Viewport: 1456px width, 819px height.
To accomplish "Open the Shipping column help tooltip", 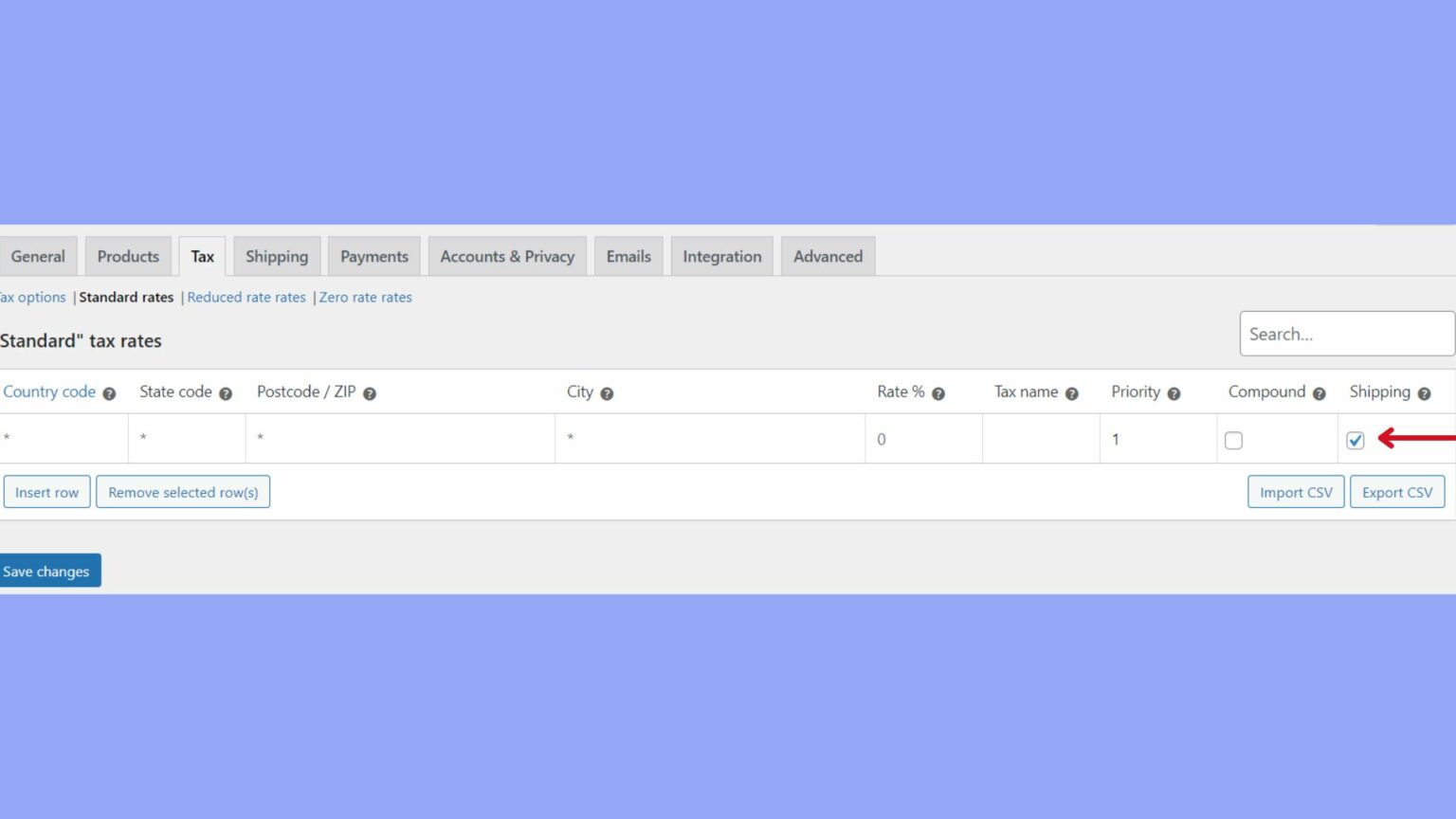I will pyautogui.click(x=1424, y=391).
